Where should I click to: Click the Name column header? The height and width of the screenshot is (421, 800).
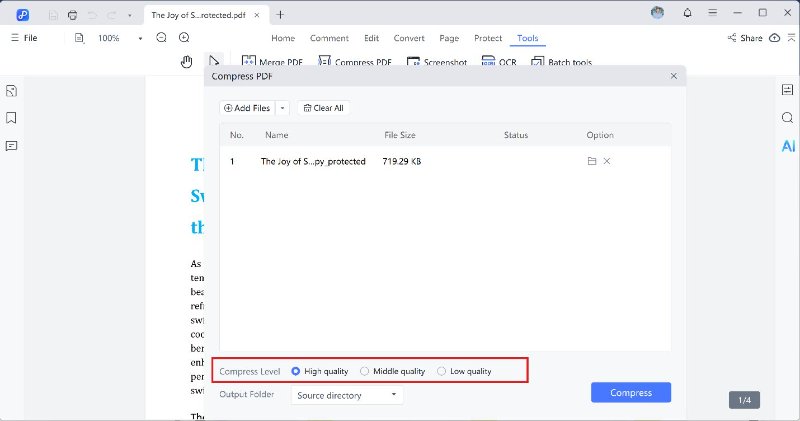(x=277, y=135)
